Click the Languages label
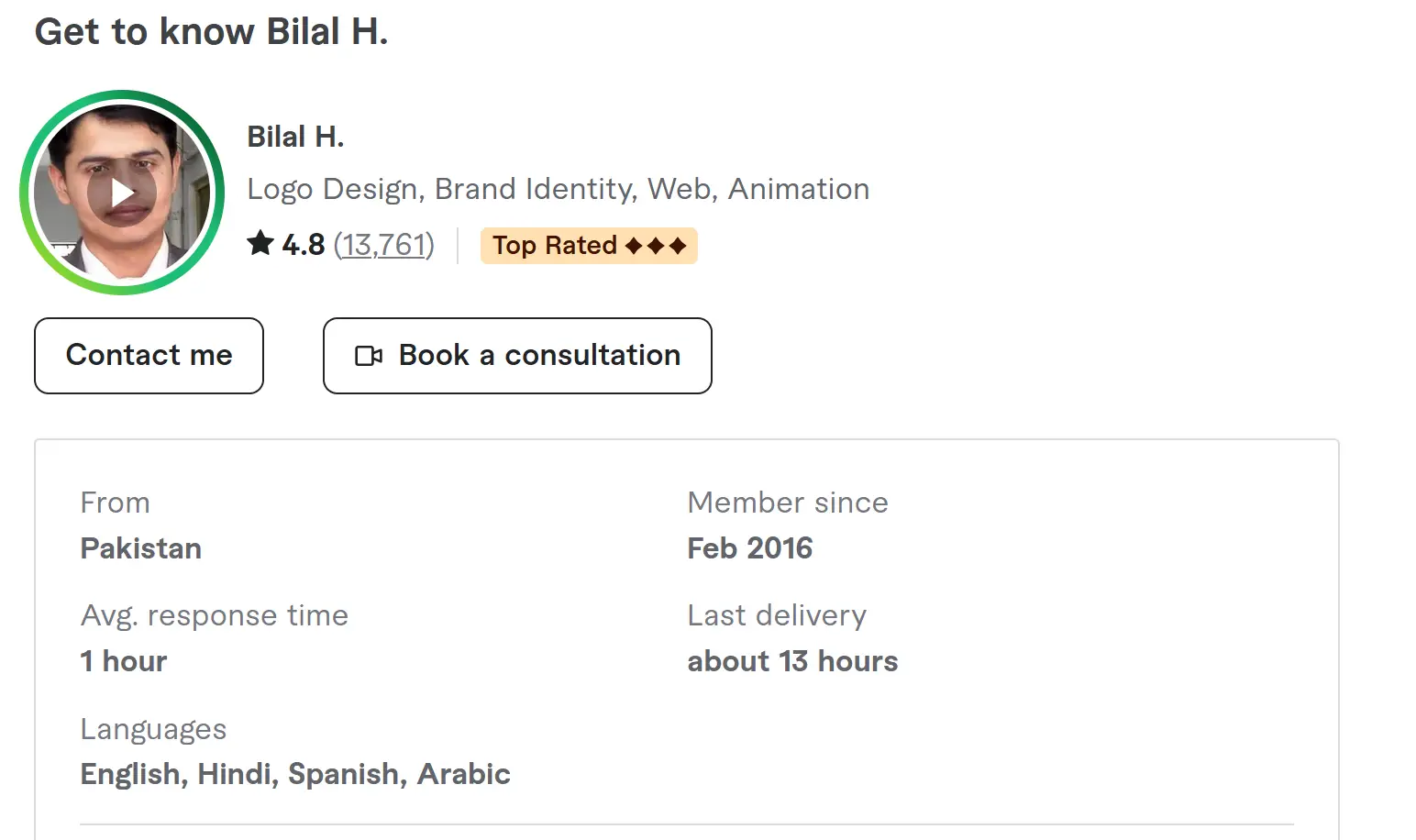 click(x=153, y=729)
